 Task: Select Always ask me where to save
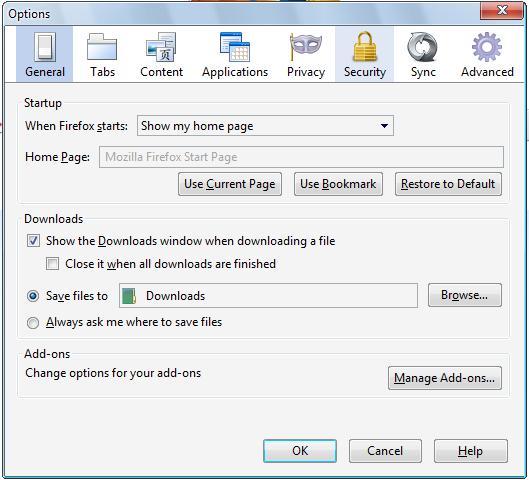33,323
